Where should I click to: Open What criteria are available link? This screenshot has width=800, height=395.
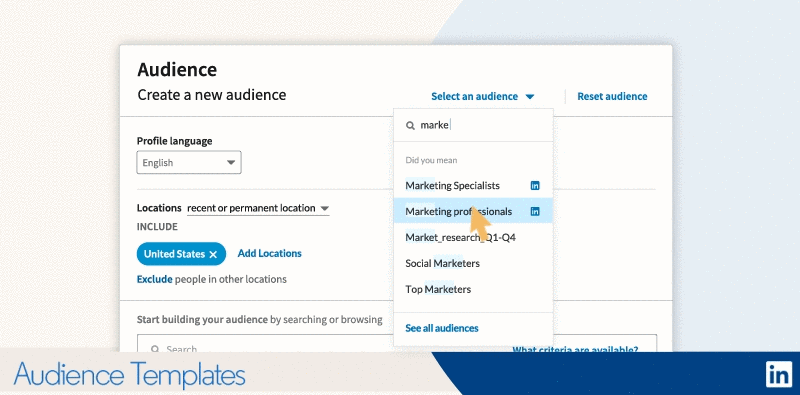pyautogui.click(x=575, y=350)
